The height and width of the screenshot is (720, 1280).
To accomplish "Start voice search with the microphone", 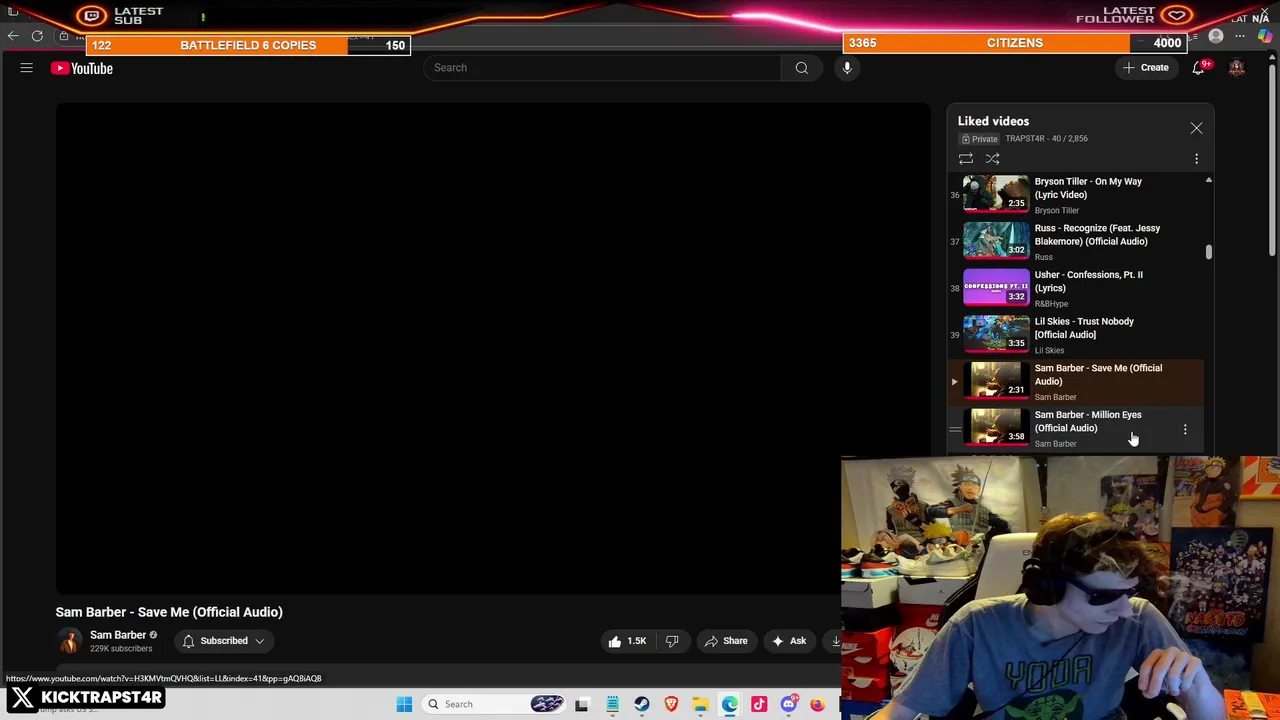I will pos(847,68).
